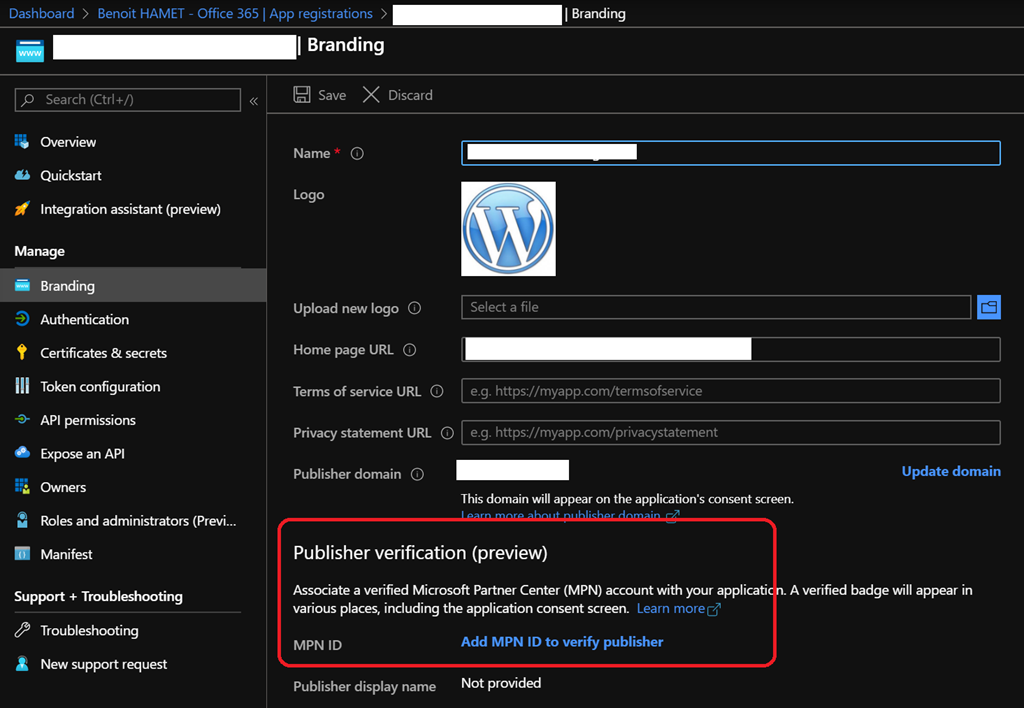
Task: Click the Discard X icon
Action: pos(371,95)
